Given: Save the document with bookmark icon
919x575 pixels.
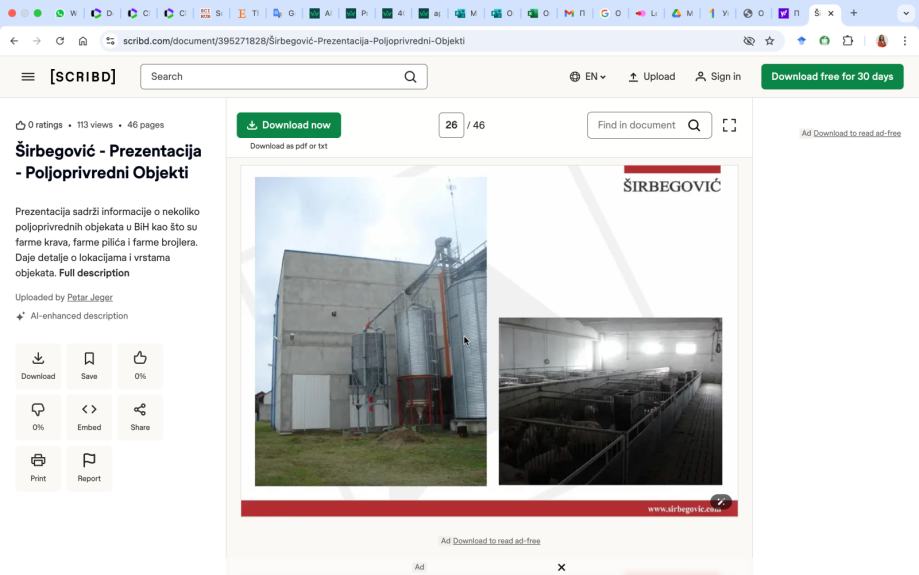Looking at the screenshot, I should (89, 365).
